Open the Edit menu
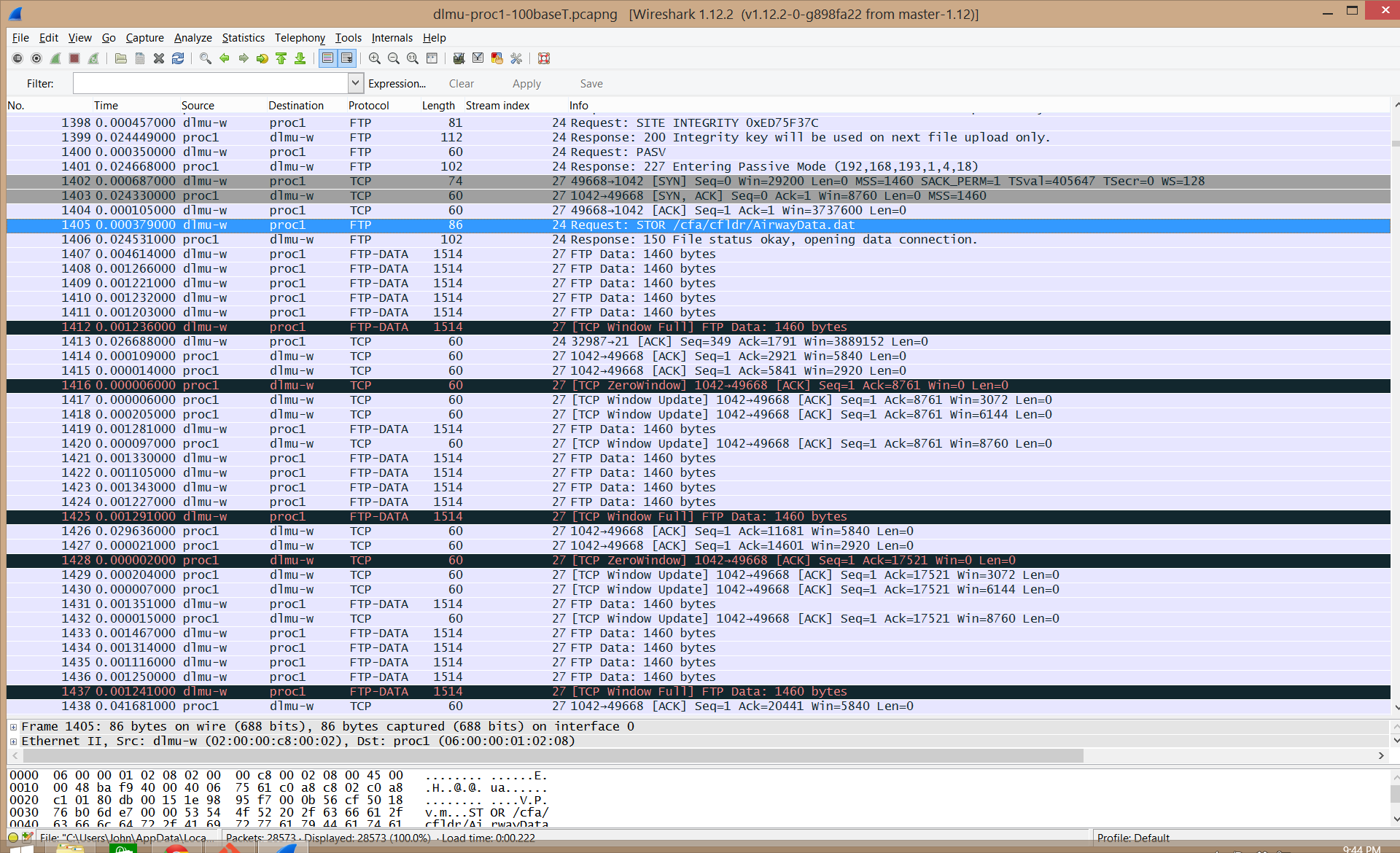Image resolution: width=1400 pixels, height=853 pixels. point(49,38)
